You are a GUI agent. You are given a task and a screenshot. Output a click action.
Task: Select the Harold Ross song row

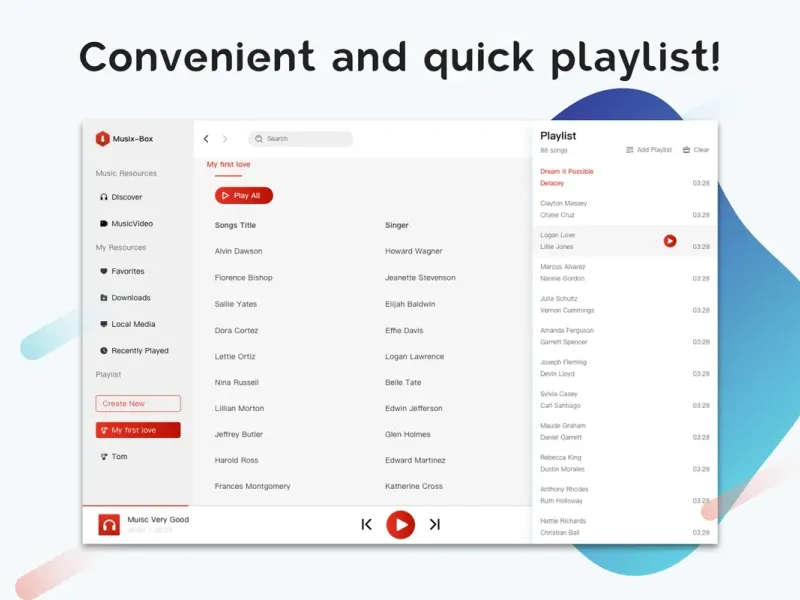pos(363,460)
